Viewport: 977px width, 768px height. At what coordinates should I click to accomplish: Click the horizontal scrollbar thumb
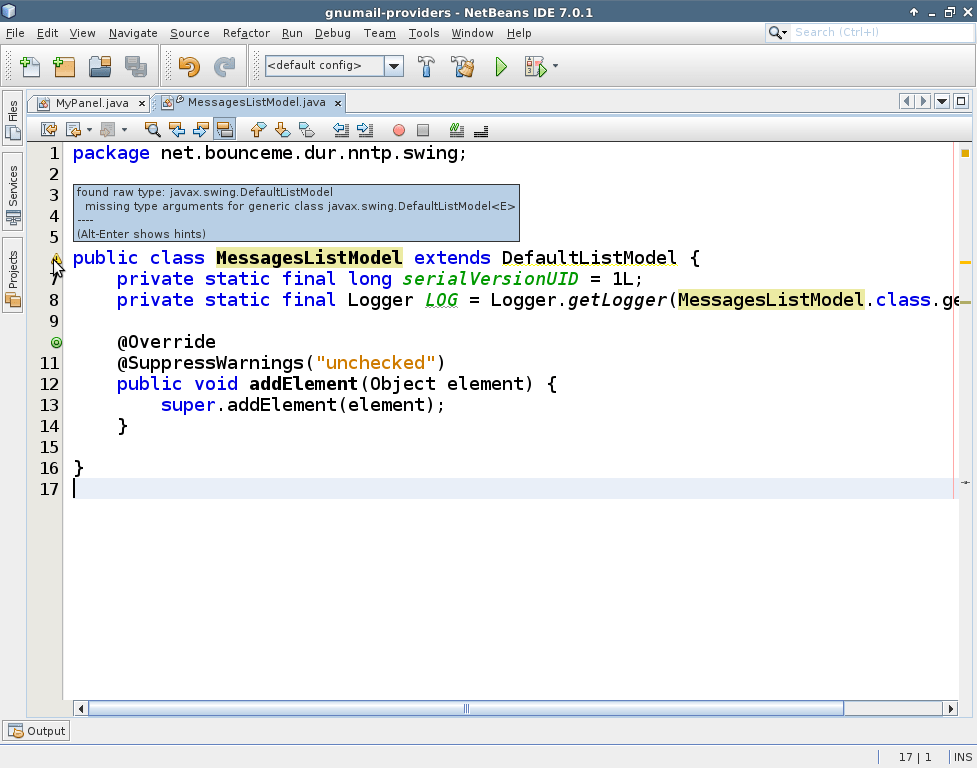coord(466,708)
